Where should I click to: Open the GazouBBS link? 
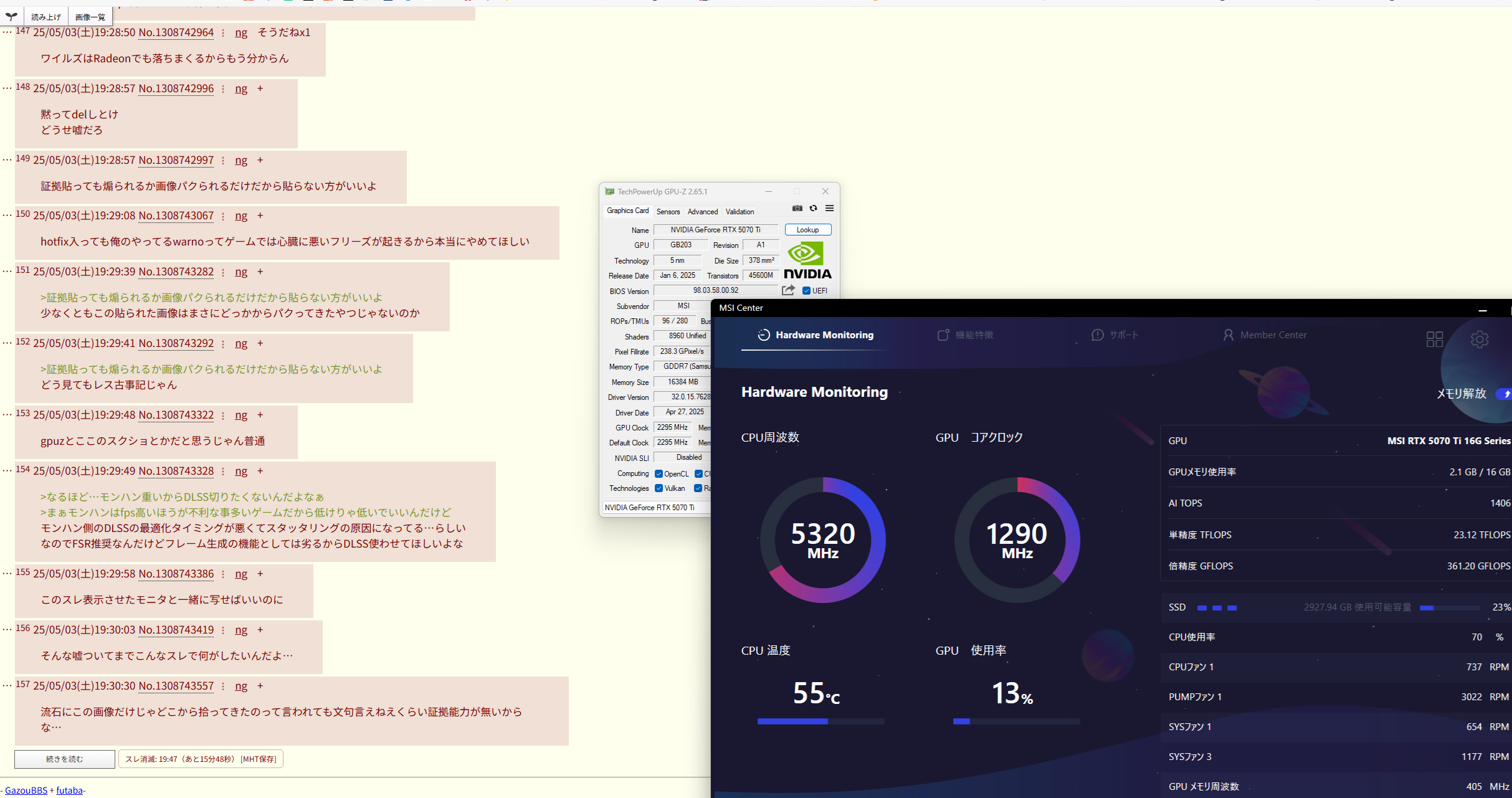tap(26, 790)
